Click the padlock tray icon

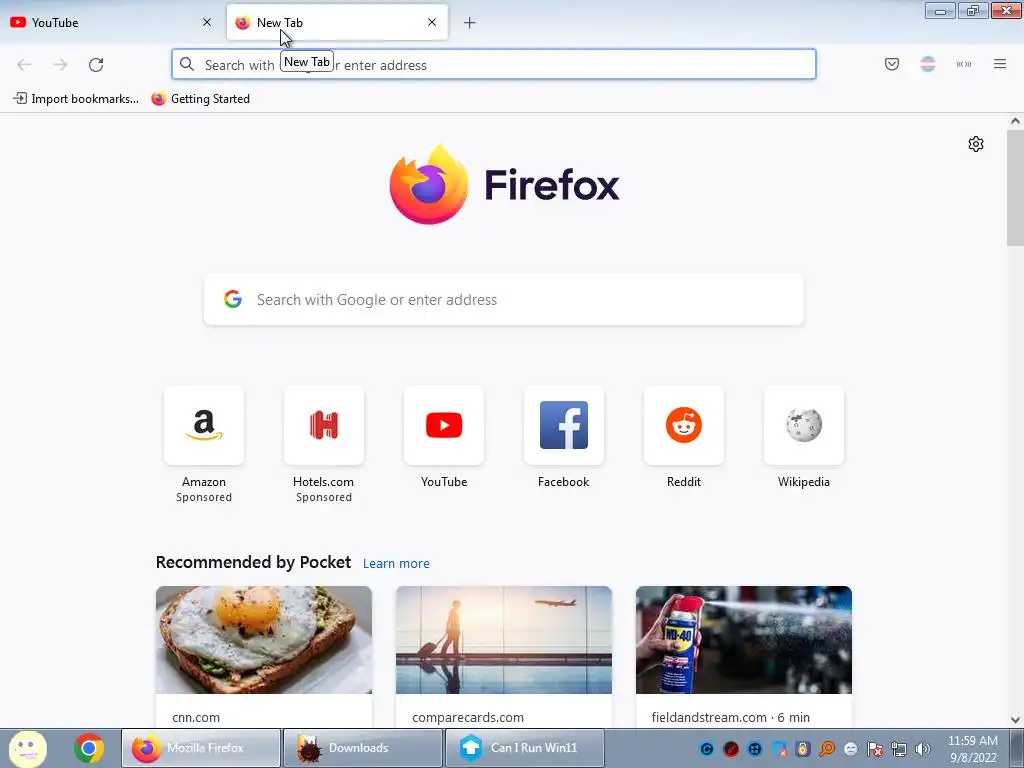tap(803, 749)
